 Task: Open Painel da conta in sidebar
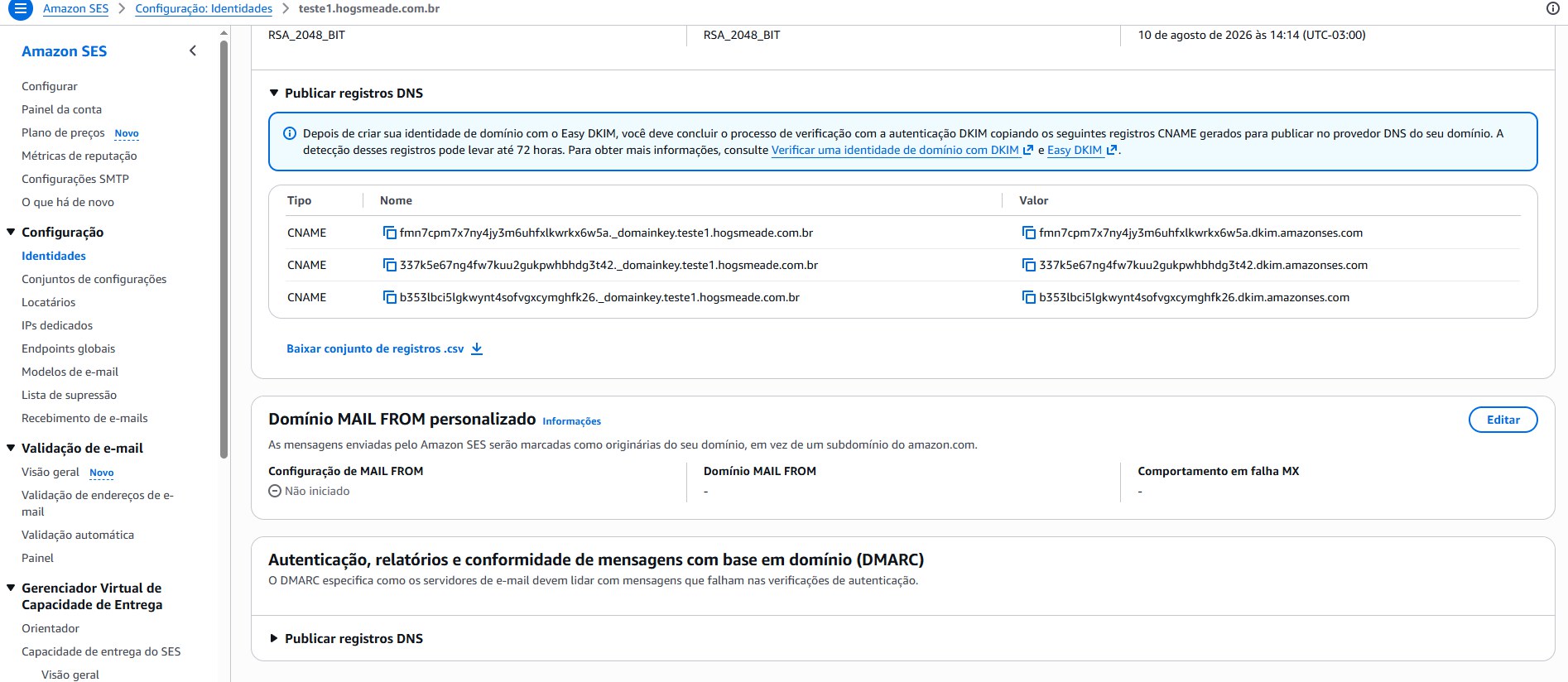[x=61, y=109]
